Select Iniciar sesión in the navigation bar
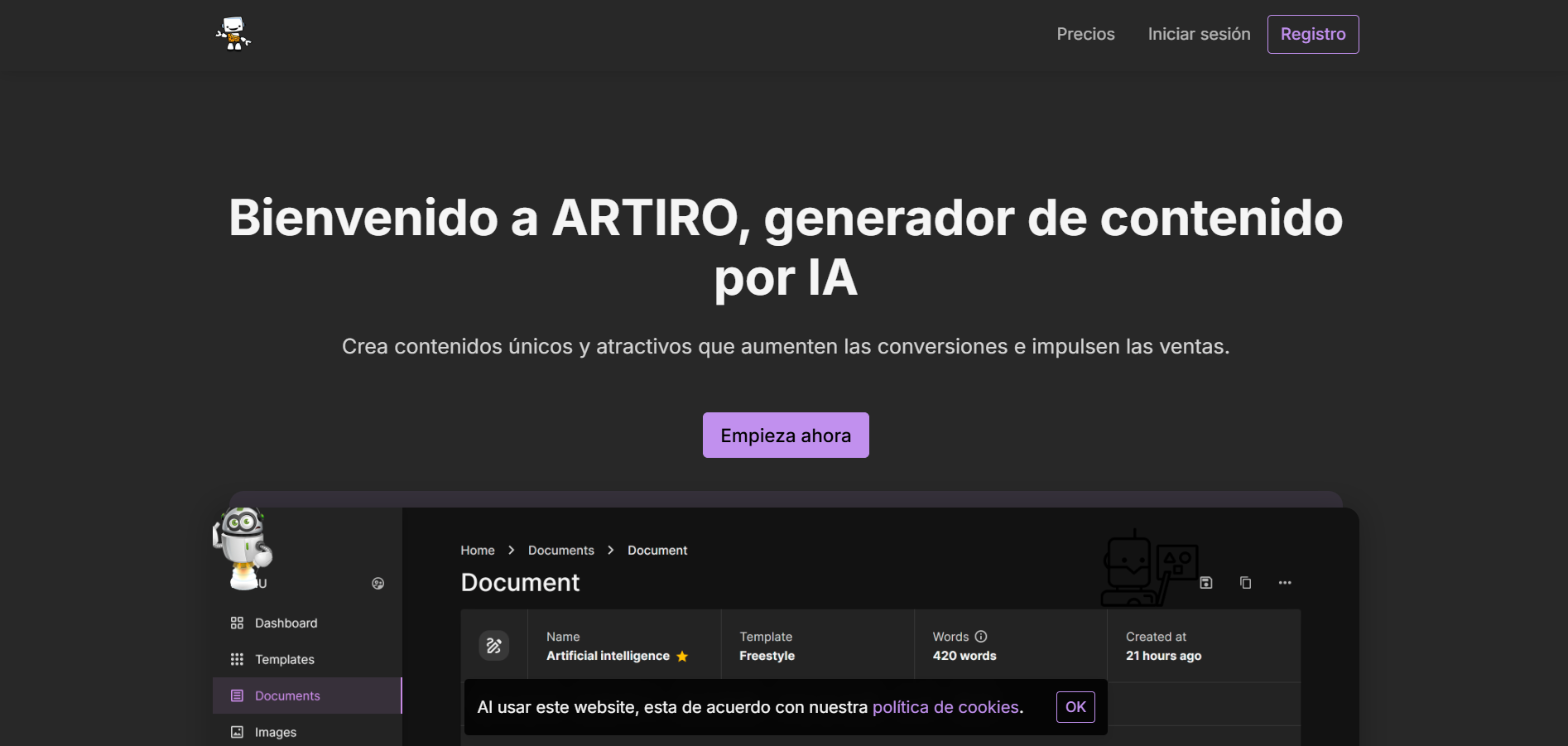This screenshot has width=1568, height=746. [x=1199, y=34]
